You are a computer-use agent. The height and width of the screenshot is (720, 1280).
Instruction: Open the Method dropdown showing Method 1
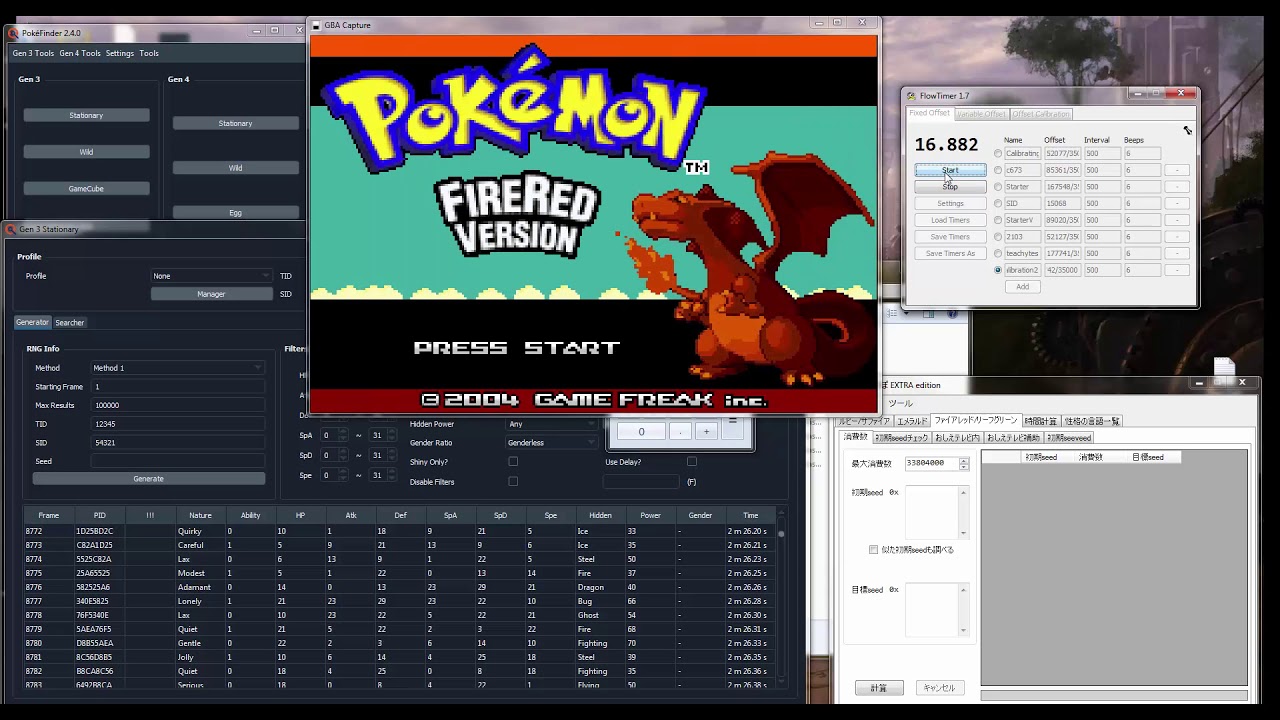tap(177, 368)
